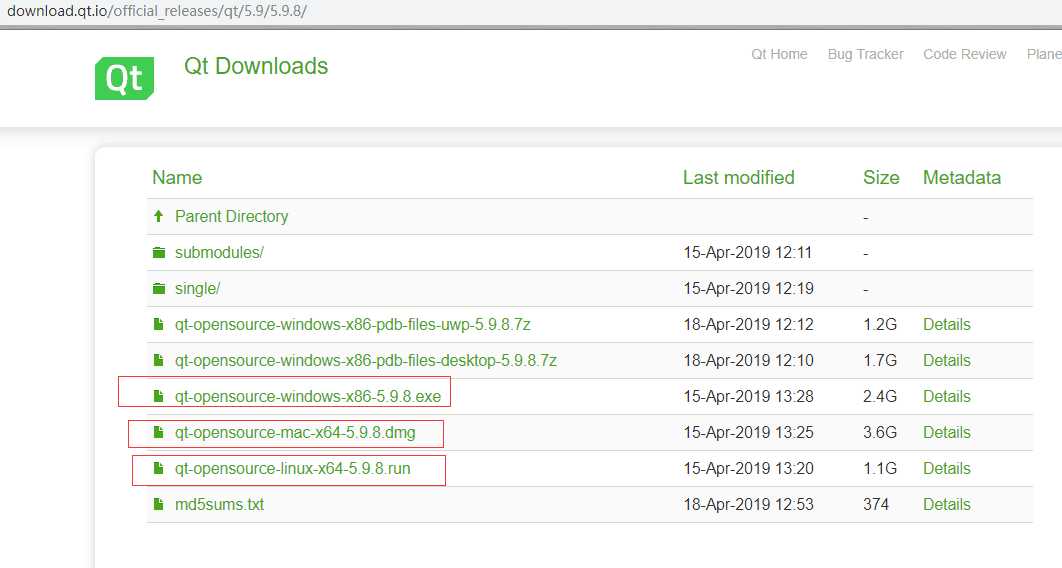Click the 15-Apr-2019 13:28 date
Image resolution: width=1062 pixels, height=568 pixels.
[x=748, y=396]
